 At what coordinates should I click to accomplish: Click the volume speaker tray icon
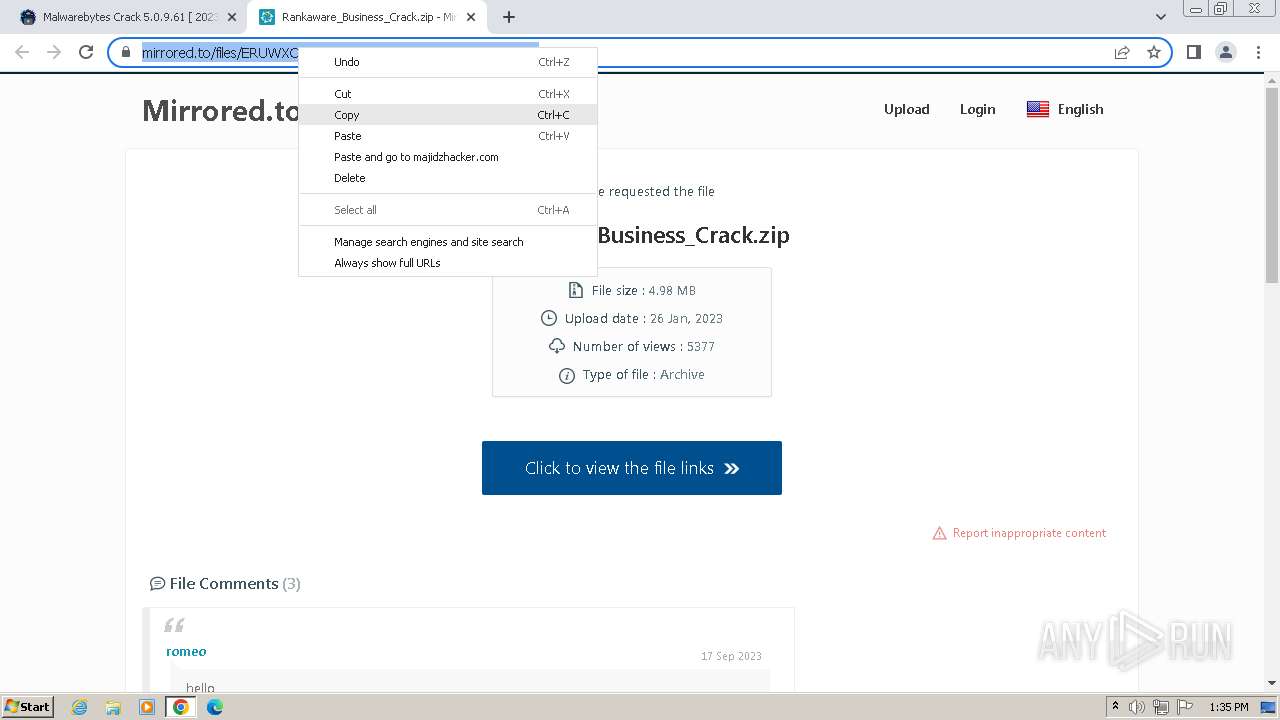[1137, 707]
